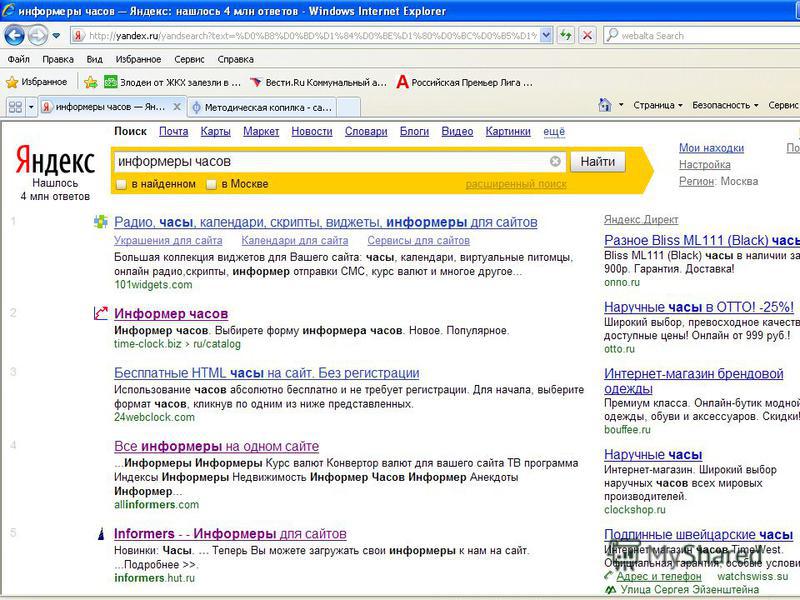Open the Страница dropdown menu
The width and height of the screenshot is (800, 600).
point(658,105)
